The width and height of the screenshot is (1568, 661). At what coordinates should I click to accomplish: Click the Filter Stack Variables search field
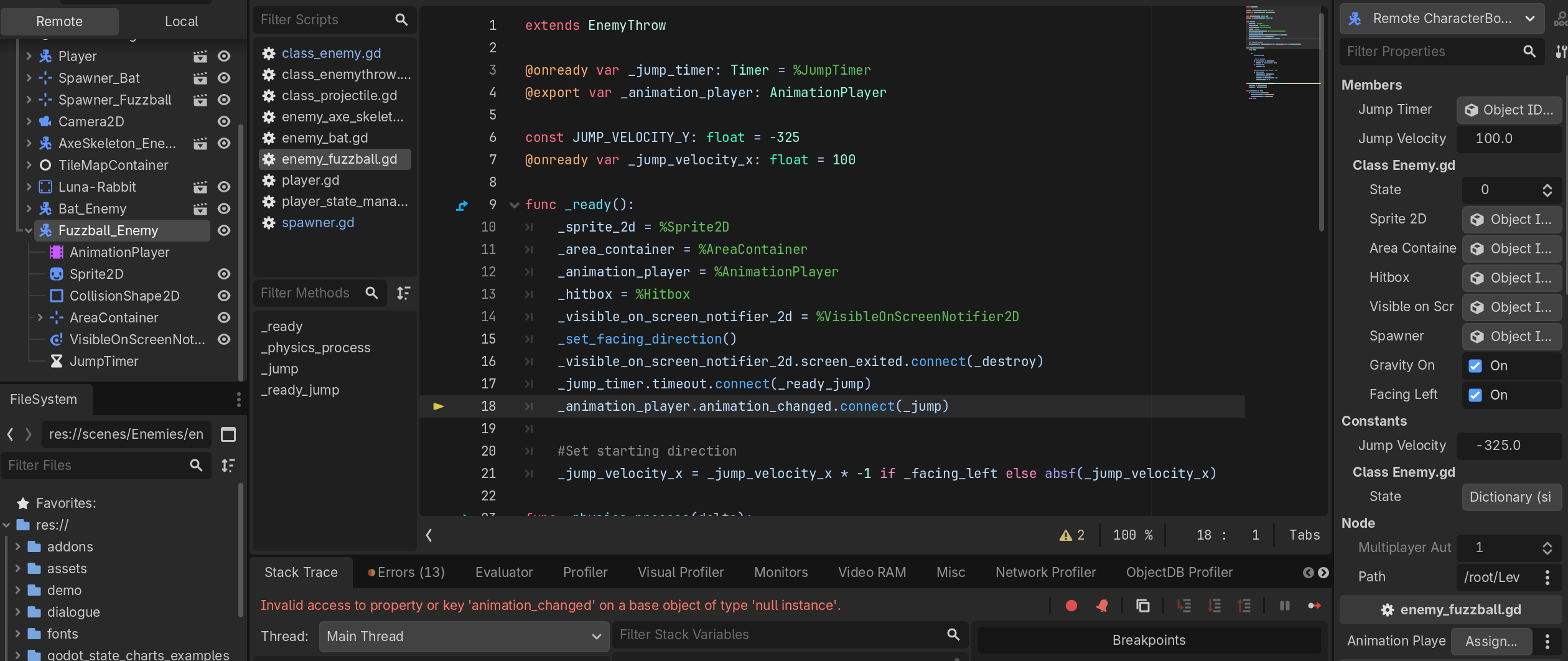click(x=781, y=634)
